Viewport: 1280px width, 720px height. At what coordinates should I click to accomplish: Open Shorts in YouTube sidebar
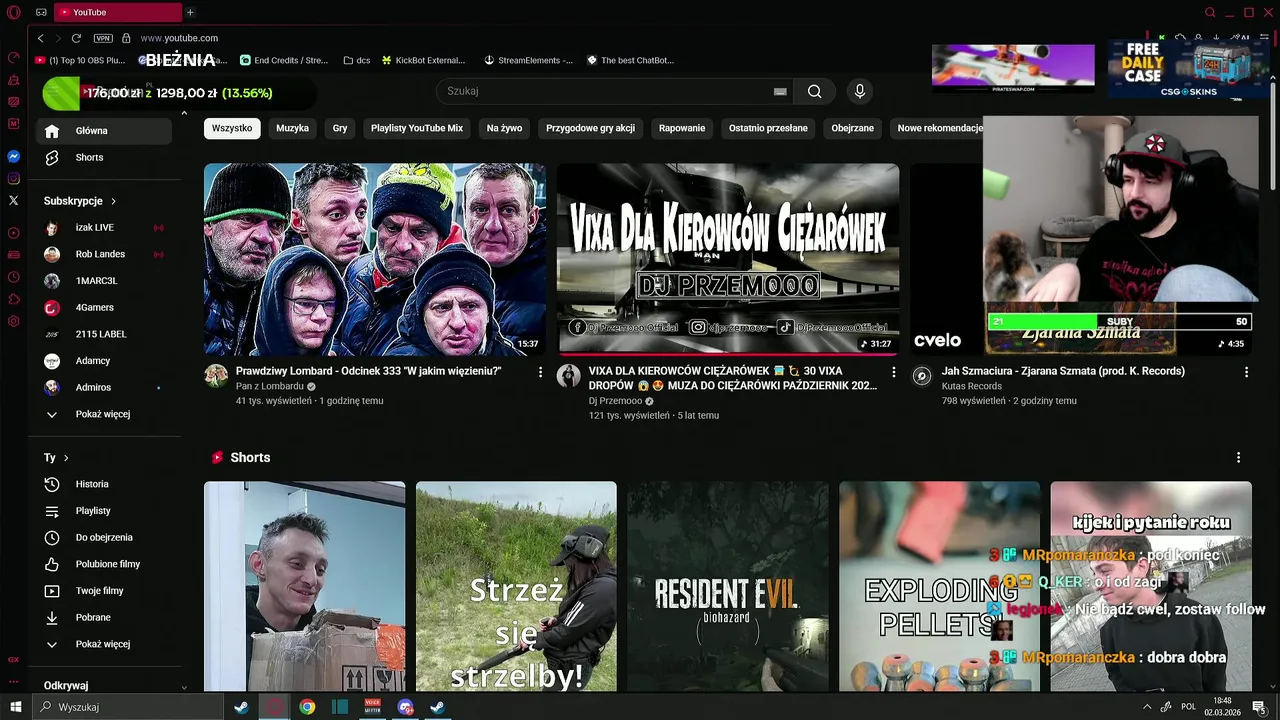[x=104, y=157]
